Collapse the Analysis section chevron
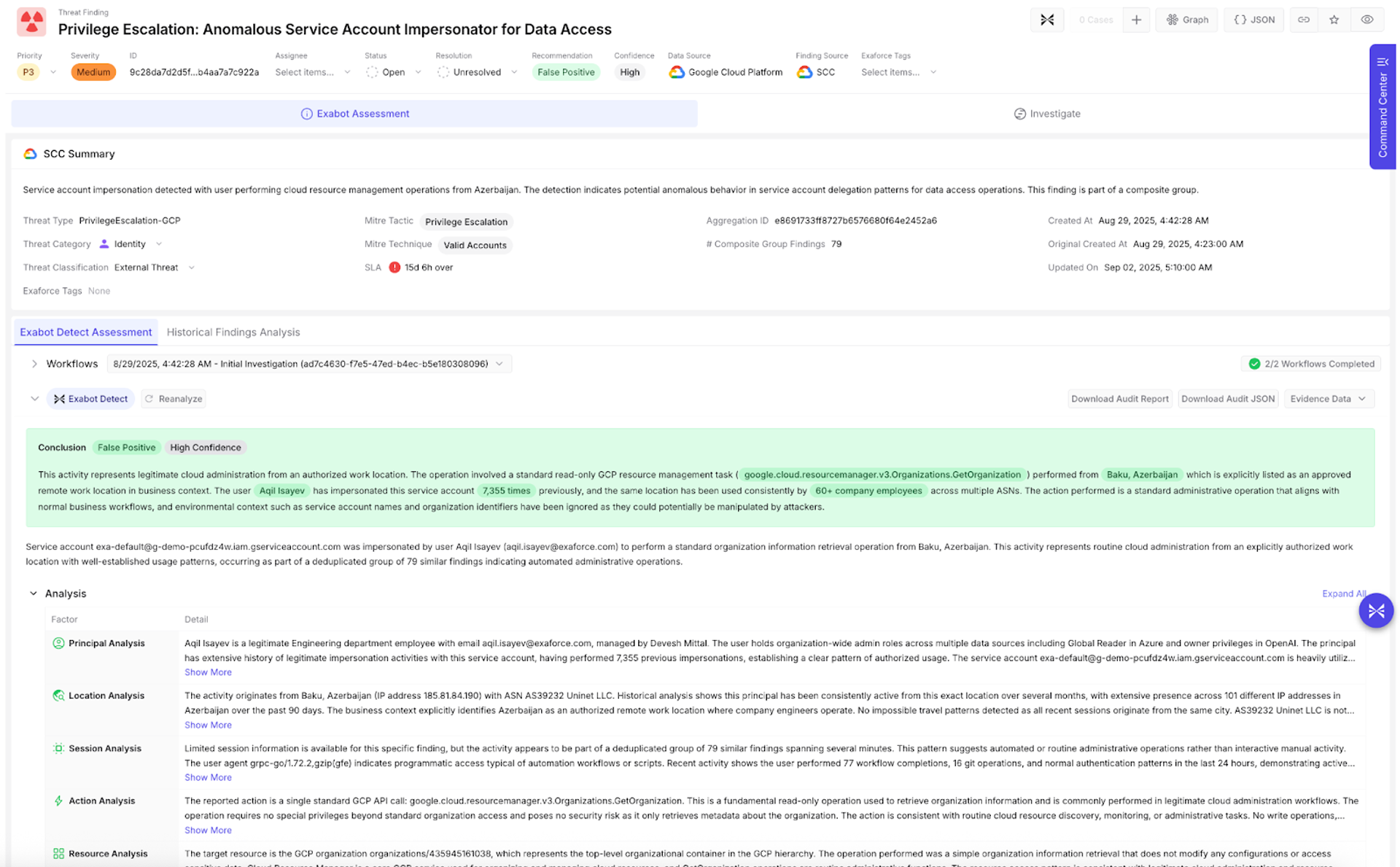This screenshot has height=867, width=1400. (x=34, y=594)
